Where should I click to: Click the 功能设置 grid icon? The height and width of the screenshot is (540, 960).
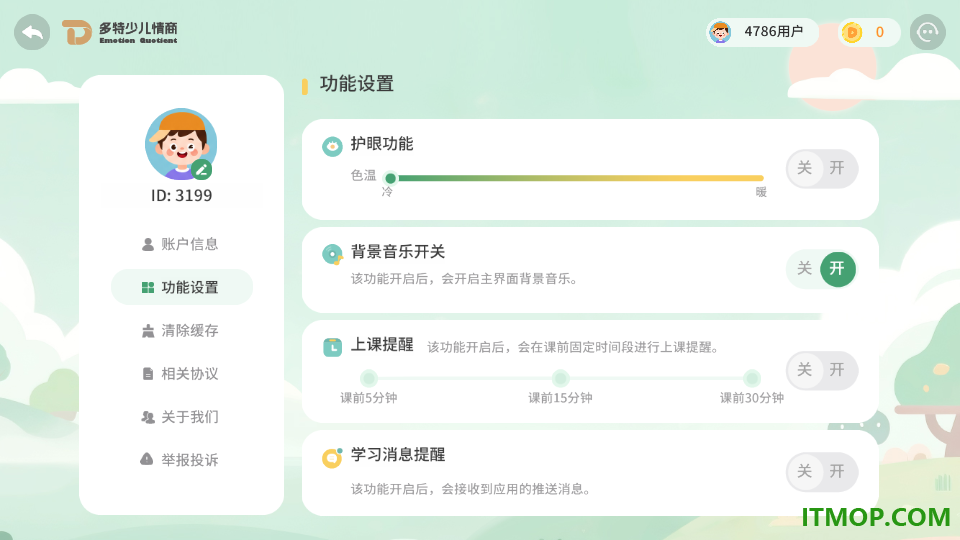[148, 287]
